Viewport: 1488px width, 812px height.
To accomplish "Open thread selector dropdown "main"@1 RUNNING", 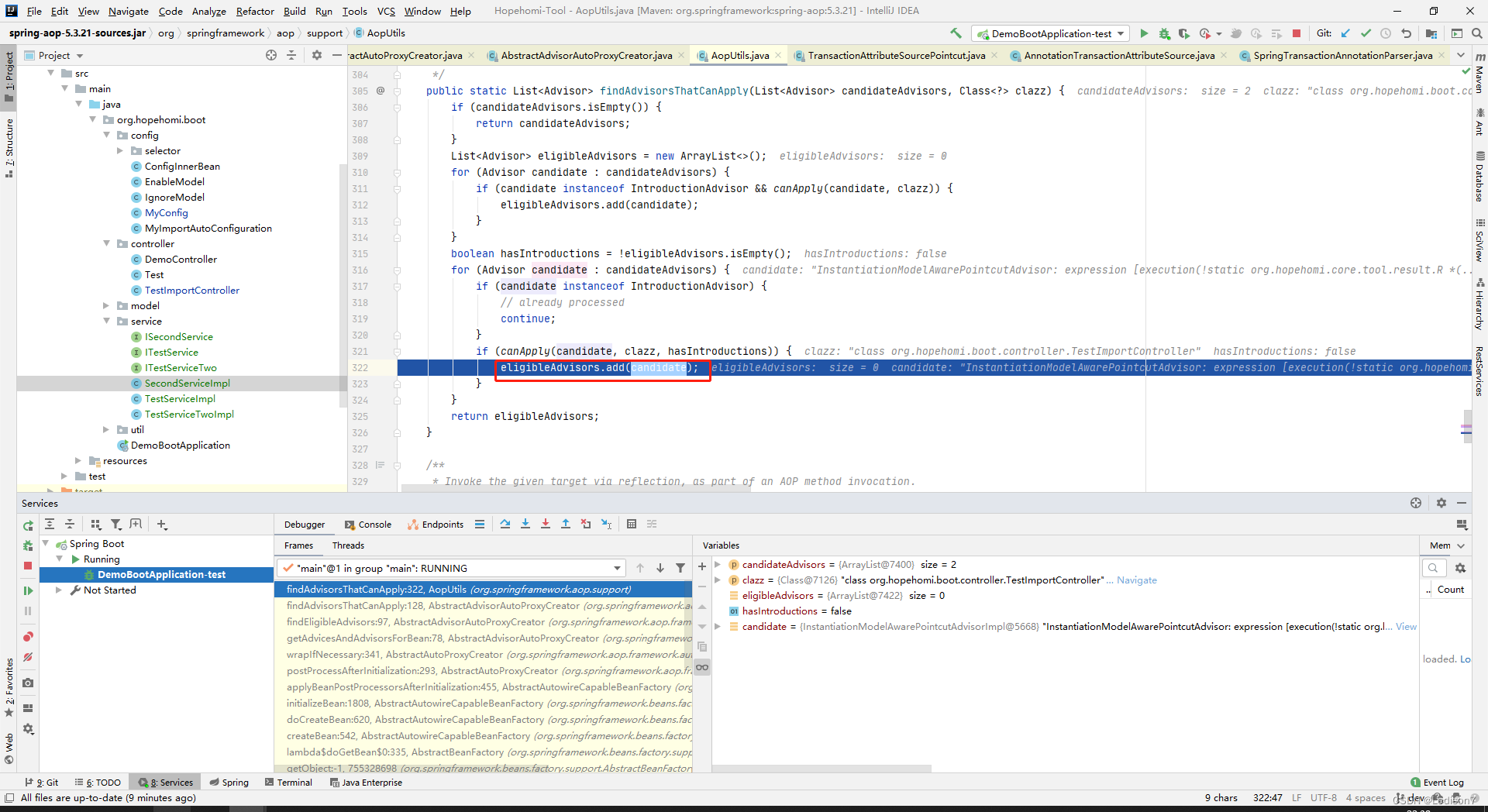I will (450, 568).
